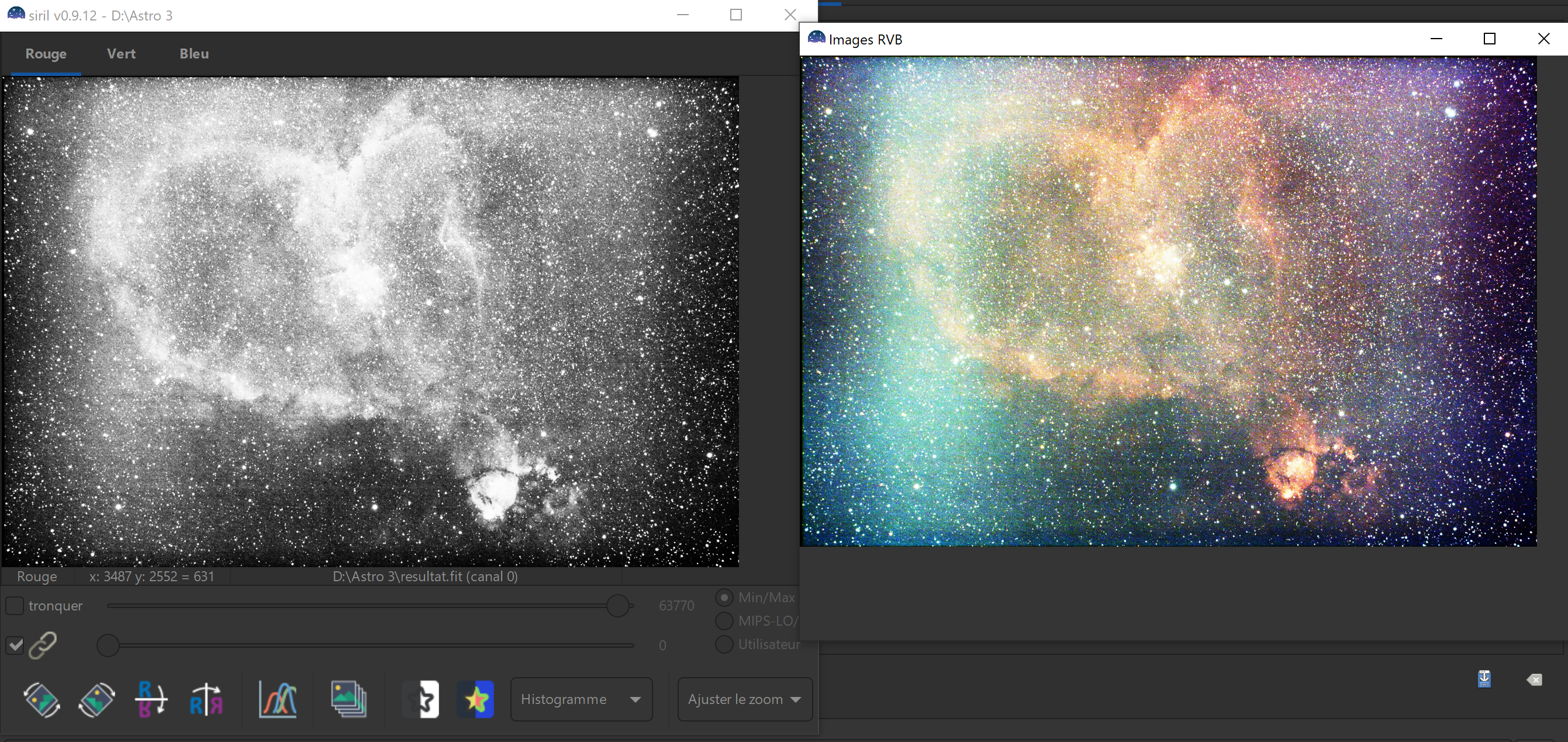The height and width of the screenshot is (742, 1568).
Task: Rotate image 90° counter-clockwise icon
Action: coord(42,699)
